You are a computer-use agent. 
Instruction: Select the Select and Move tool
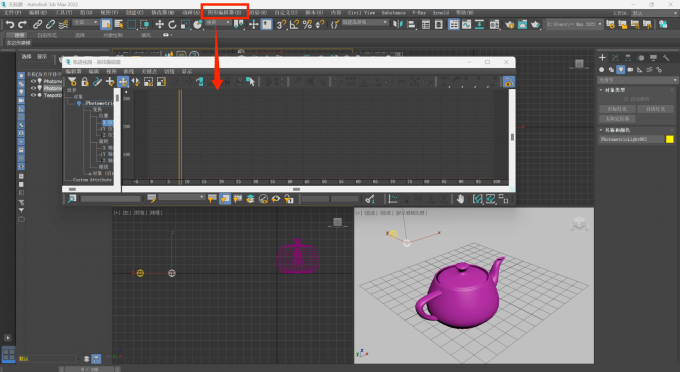click(x=160, y=24)
